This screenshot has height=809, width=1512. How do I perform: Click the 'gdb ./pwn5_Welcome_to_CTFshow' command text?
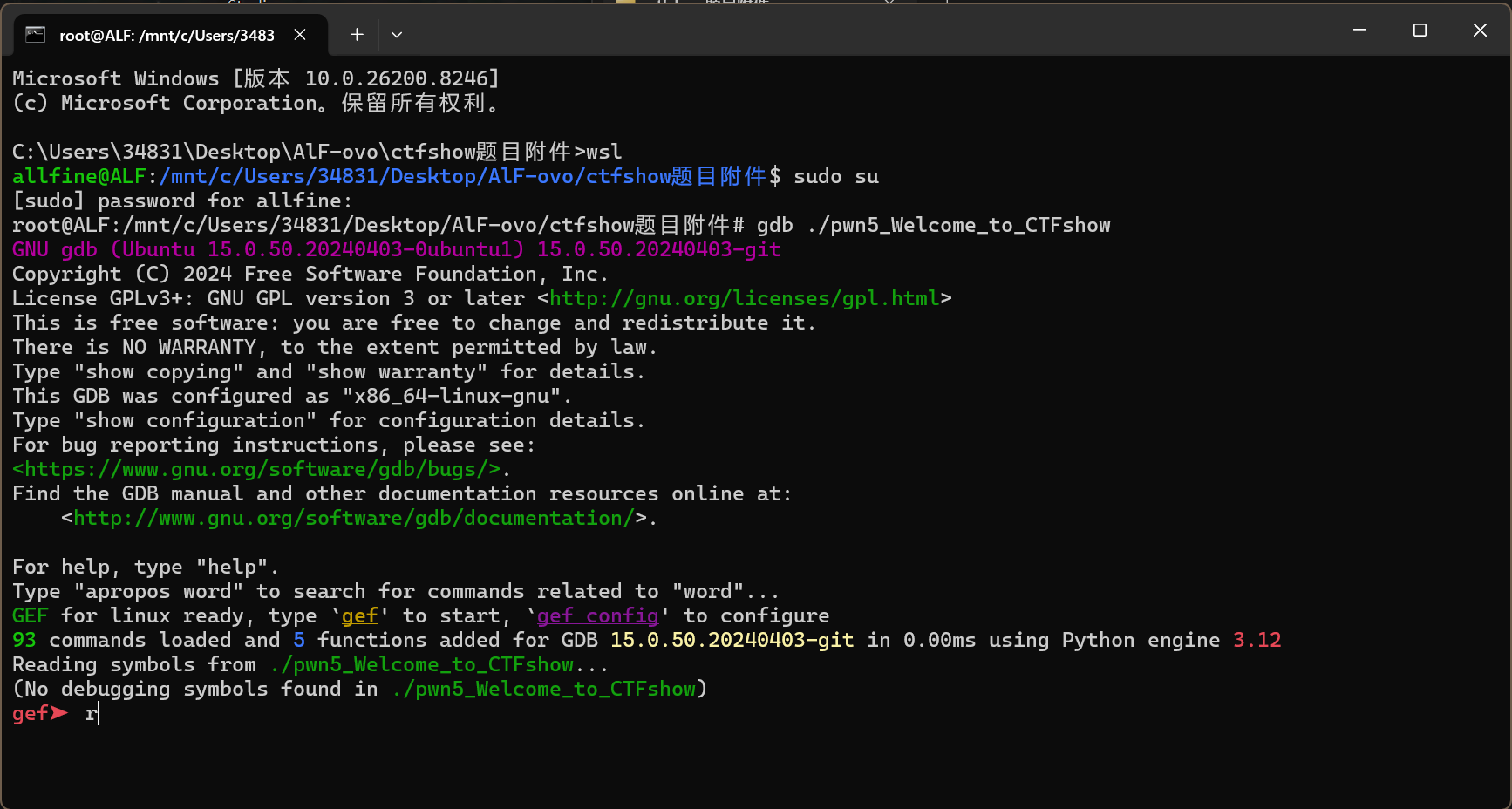tap(933, 225)
